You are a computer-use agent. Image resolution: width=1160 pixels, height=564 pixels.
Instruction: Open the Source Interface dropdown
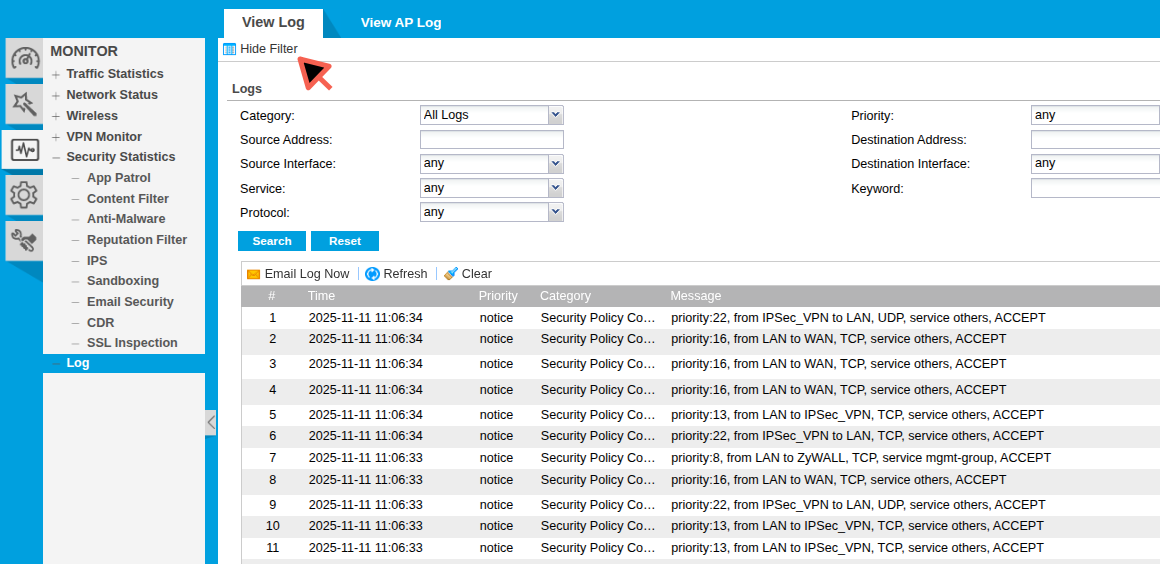[556, 164]
